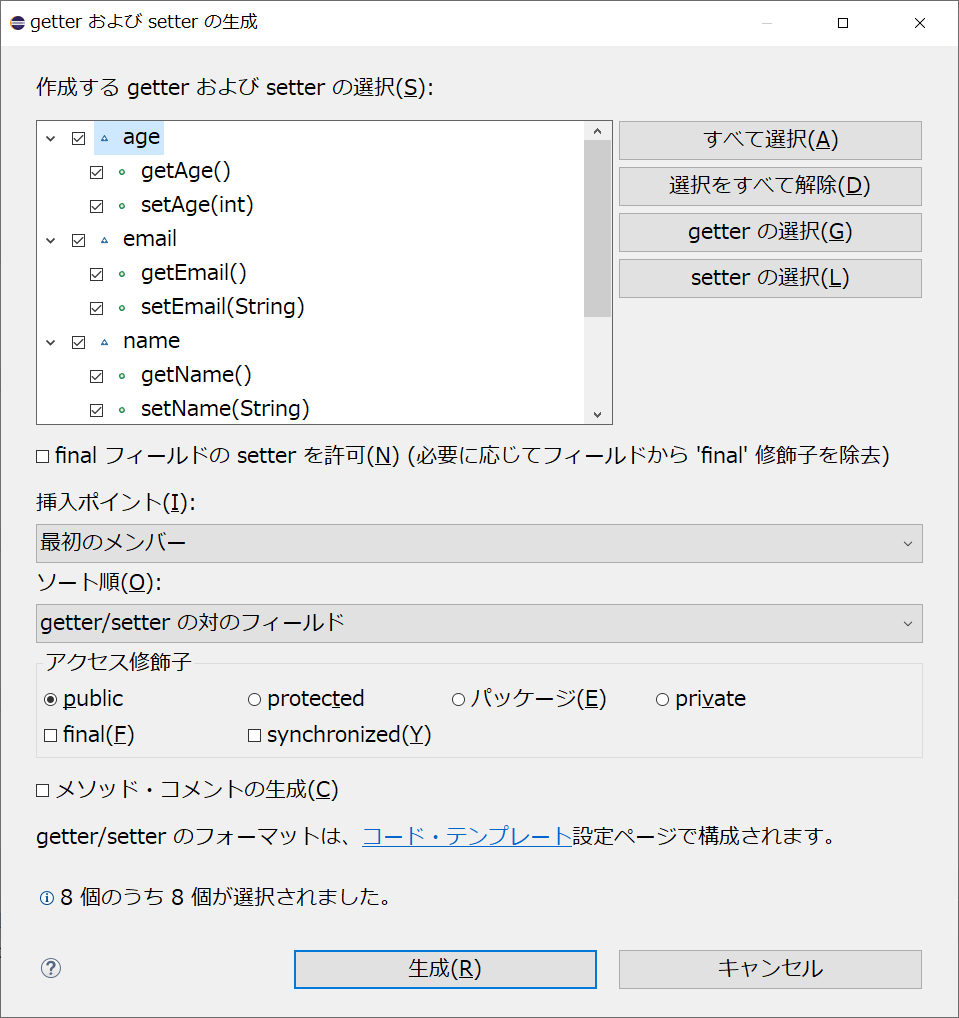
Task: Collapse the age tree node
Action: tap(50, 137)
